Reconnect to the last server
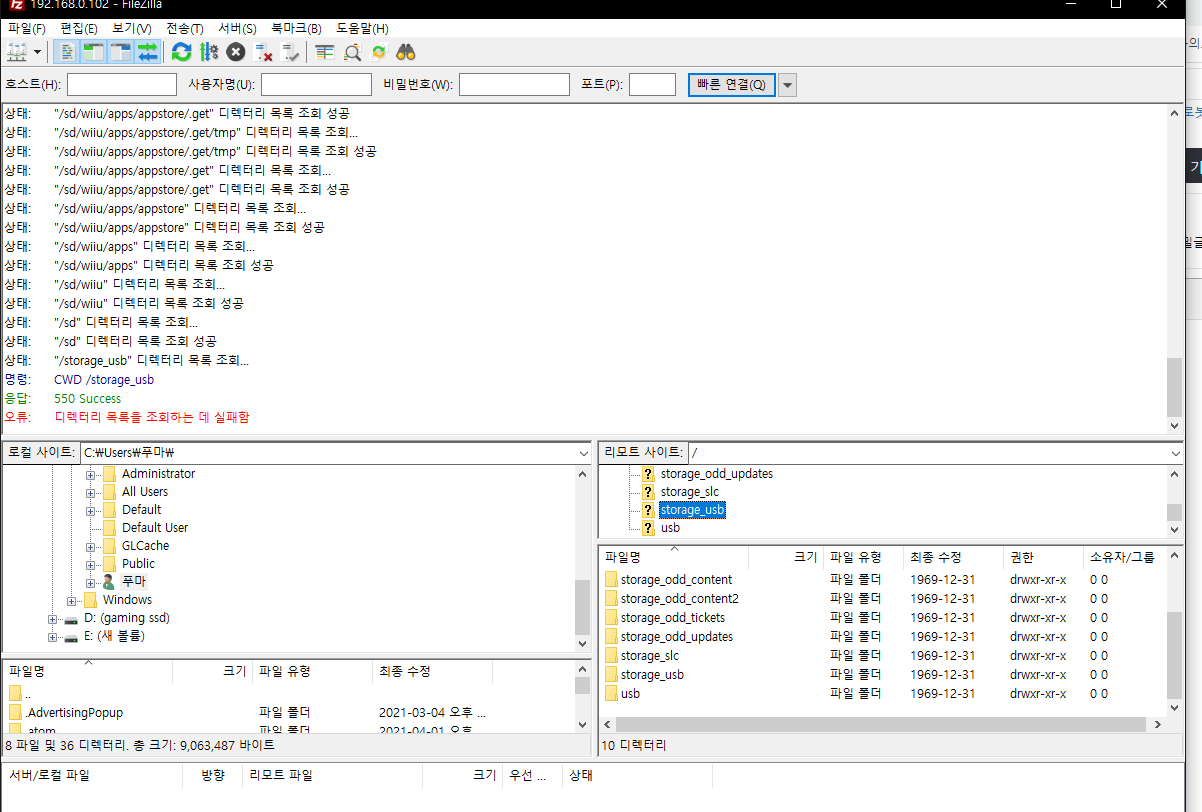Screen dimensions: 1202x812 tap(291, 52)
